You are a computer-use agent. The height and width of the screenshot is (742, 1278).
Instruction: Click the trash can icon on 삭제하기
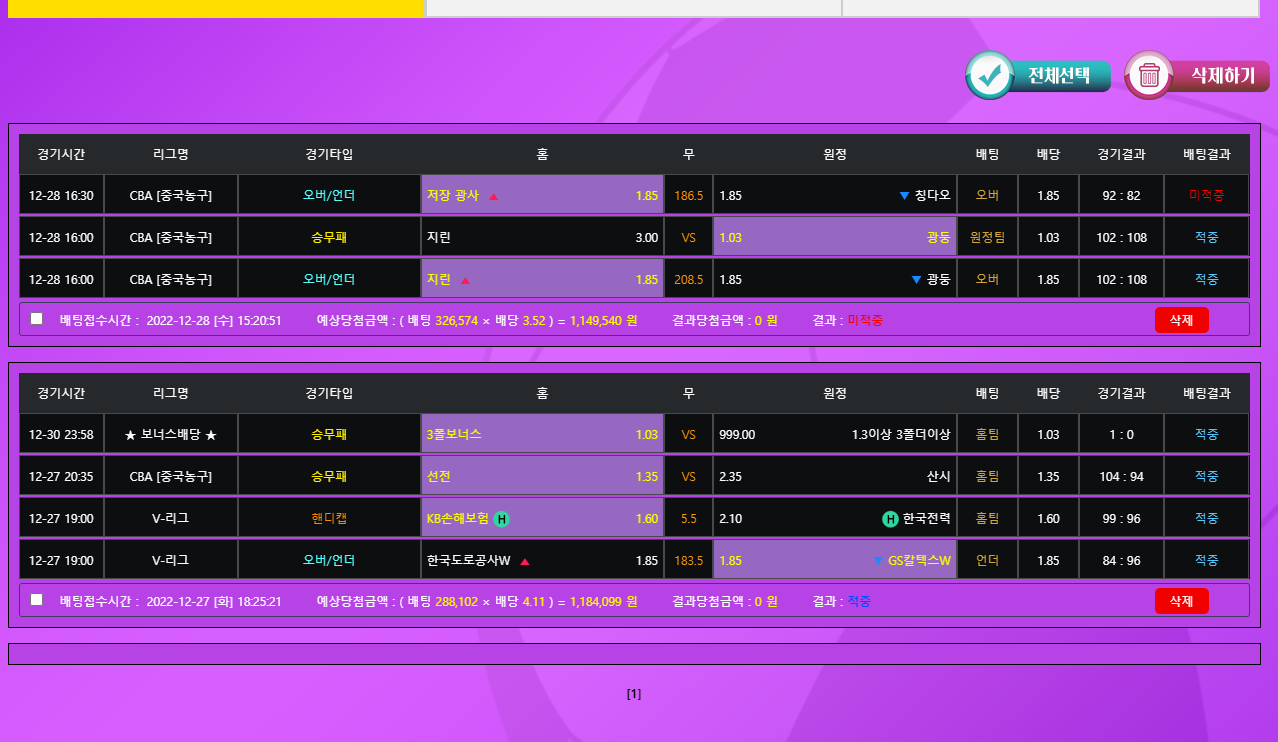[x=1149, y=75]
